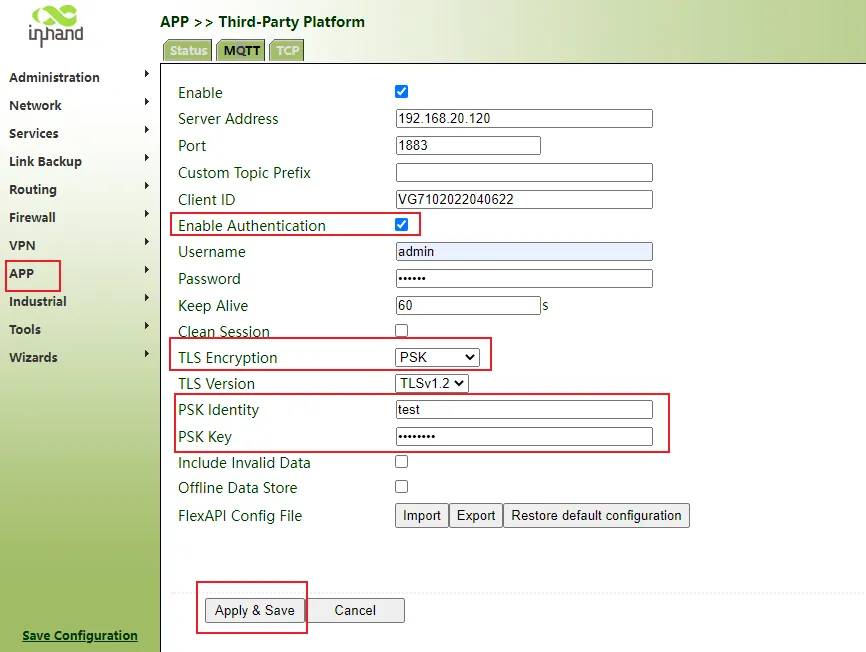Click the Port input field
This screenshot has width=866, height=652.
click(468, 146)
